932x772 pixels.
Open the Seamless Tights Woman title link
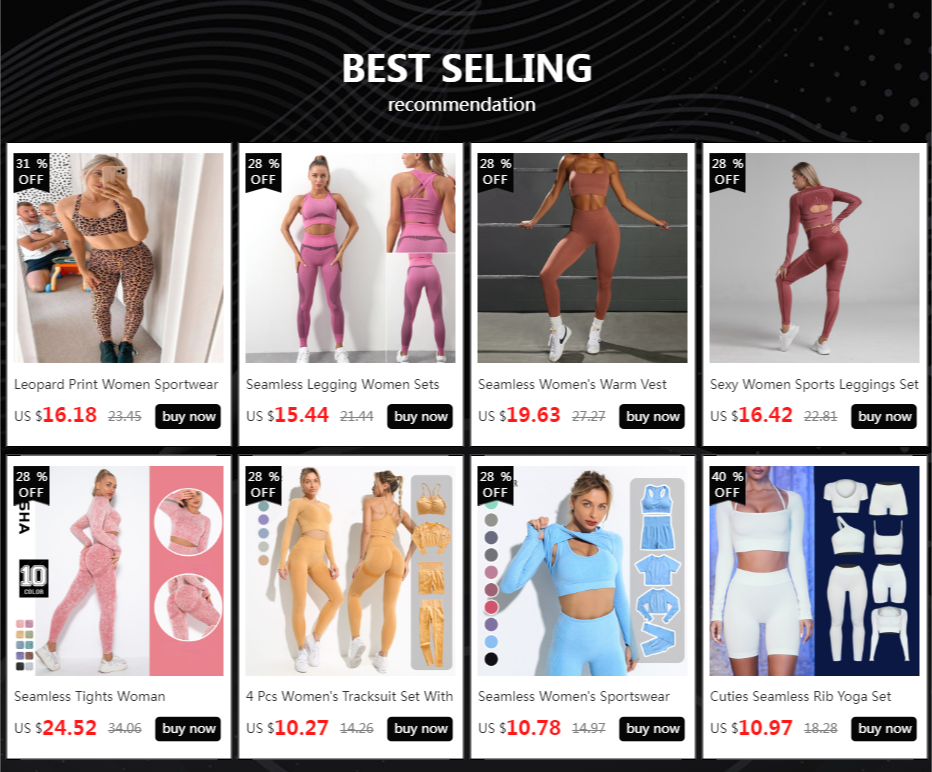pos(90,697)
